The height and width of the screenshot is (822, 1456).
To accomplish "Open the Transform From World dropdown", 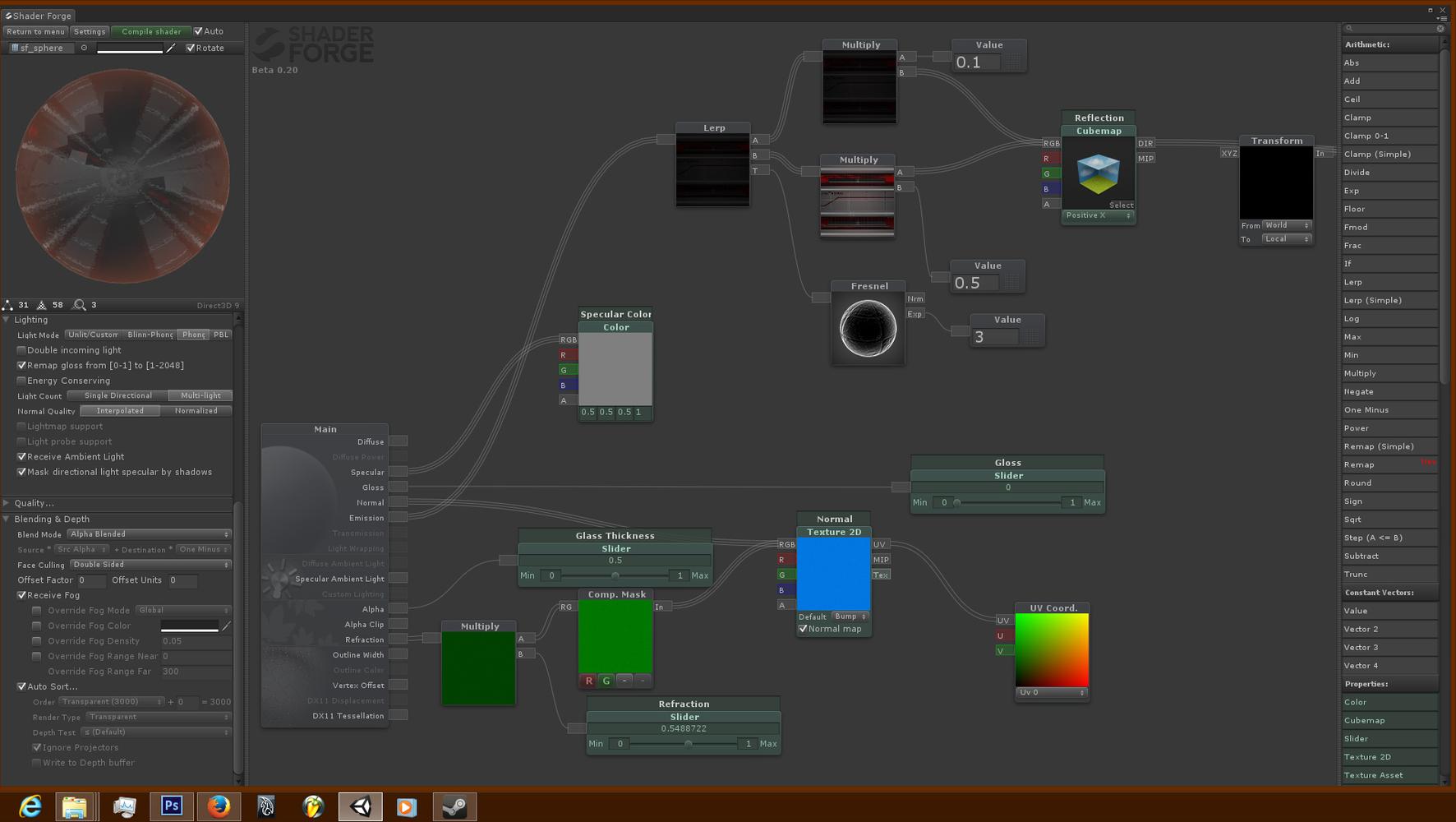I will 1287,225.
